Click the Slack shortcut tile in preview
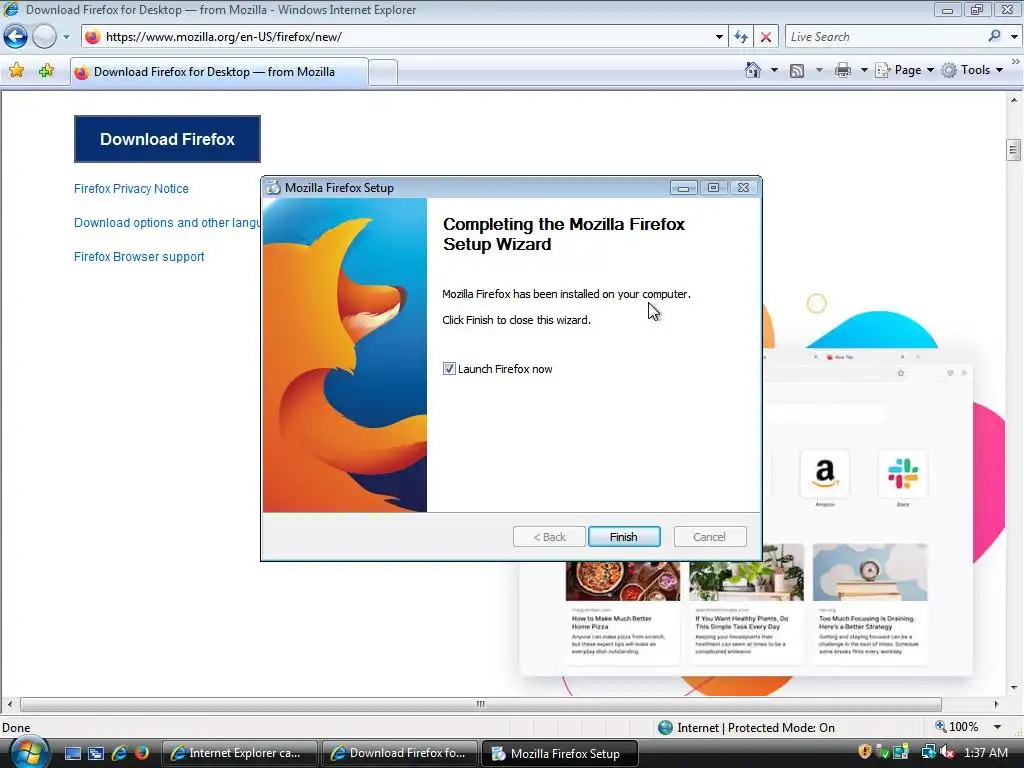This screenshot has width=1024, height=768. [x=903, y=473]
